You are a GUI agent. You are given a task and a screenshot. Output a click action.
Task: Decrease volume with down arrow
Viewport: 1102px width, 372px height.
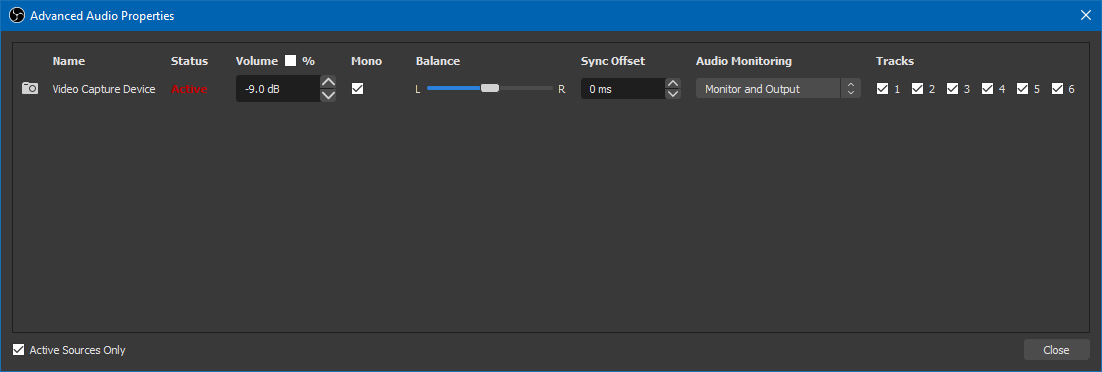328,95
